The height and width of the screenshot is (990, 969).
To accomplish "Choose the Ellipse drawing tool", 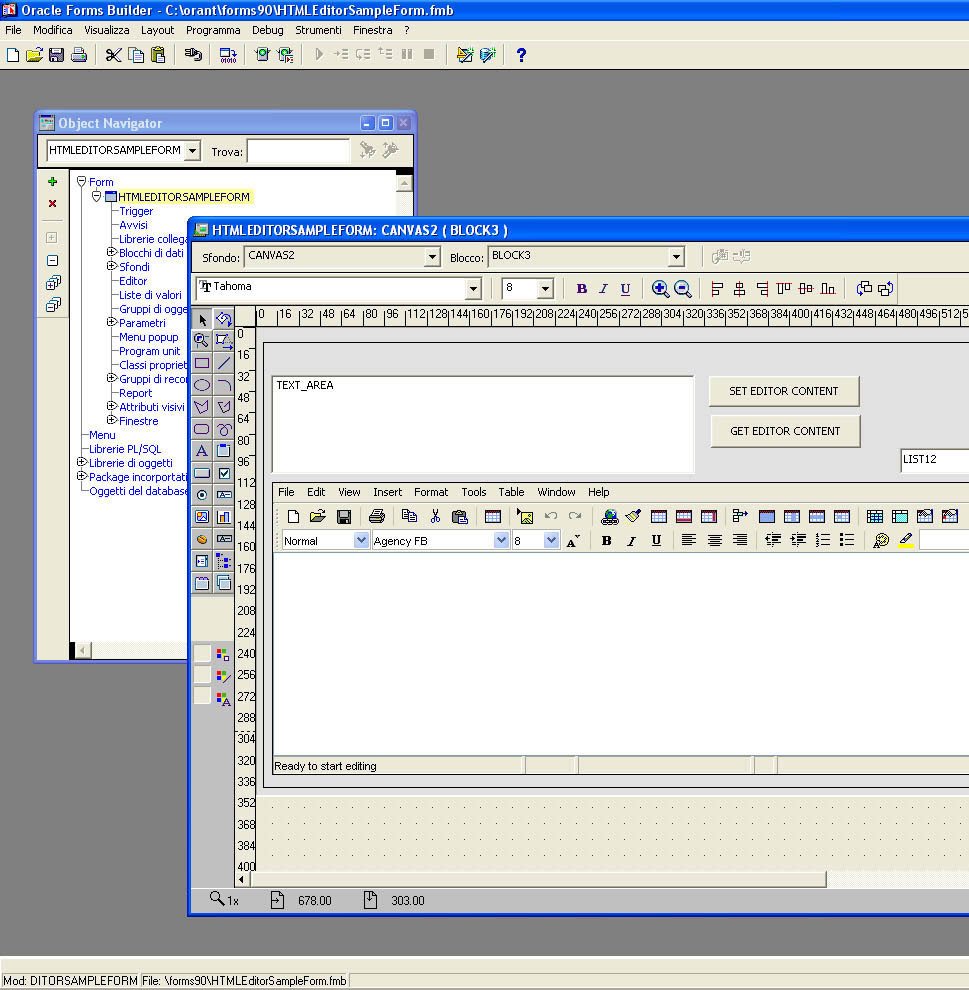I will tap(201, 385).
